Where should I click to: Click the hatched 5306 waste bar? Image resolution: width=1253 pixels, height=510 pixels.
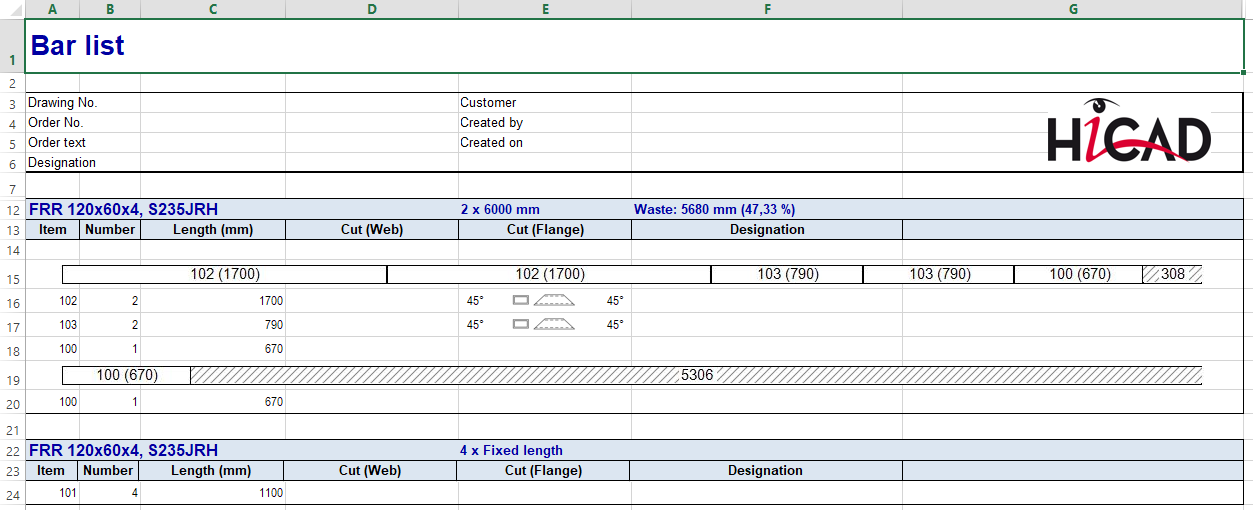696,375
